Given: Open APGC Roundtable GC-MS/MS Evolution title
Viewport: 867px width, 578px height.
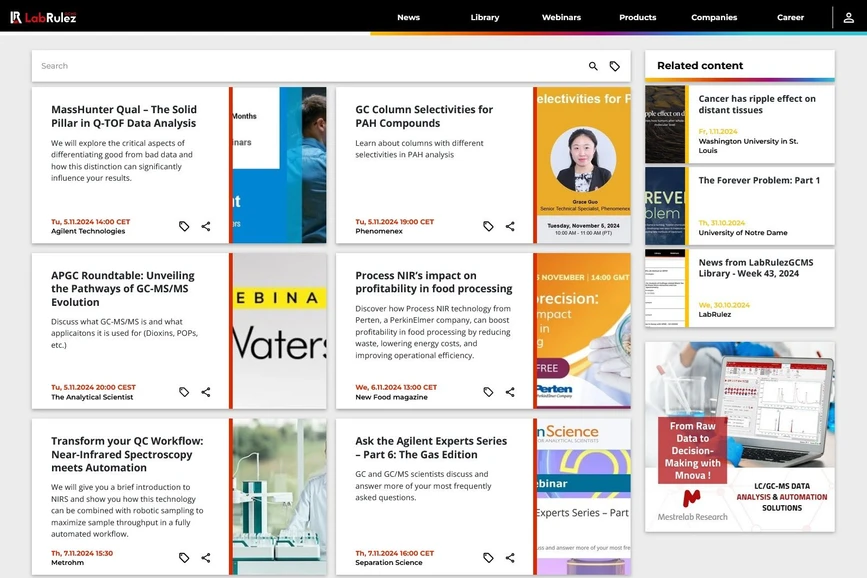Looking at the screenshot, I should pos(123,289).
